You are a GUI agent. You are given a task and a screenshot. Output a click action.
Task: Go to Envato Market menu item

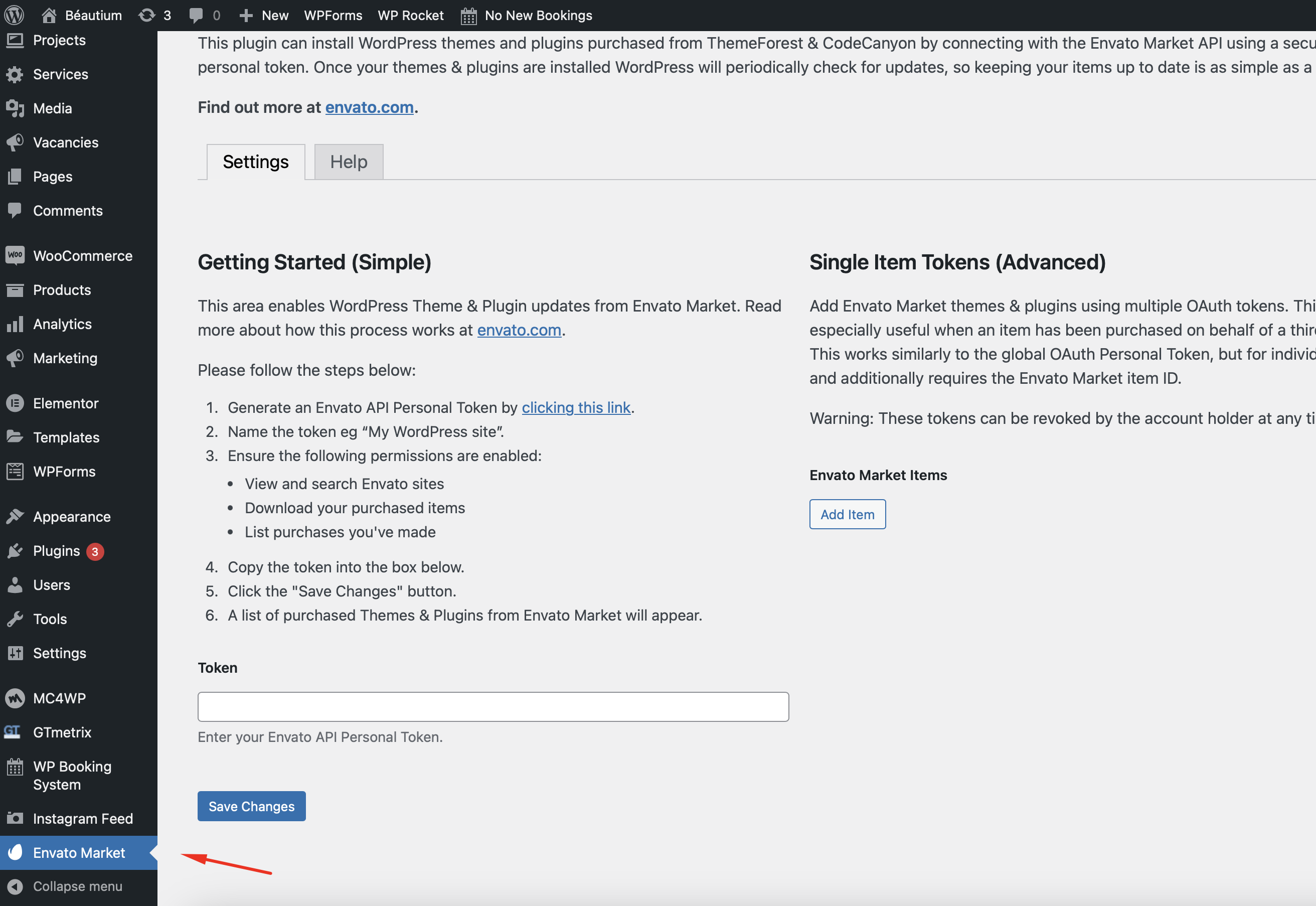(x=79, y=852)
